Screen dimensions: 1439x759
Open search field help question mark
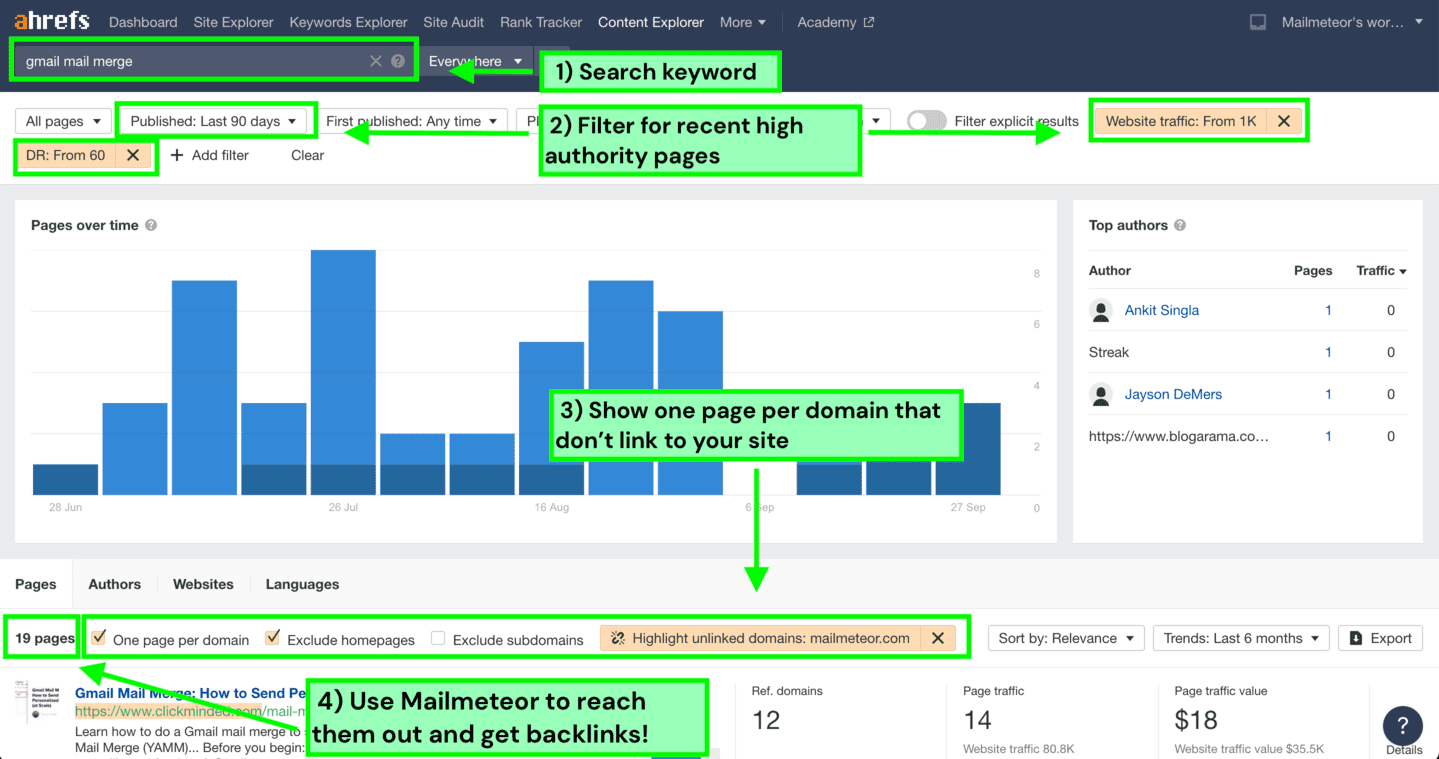(x=398, y=61)
